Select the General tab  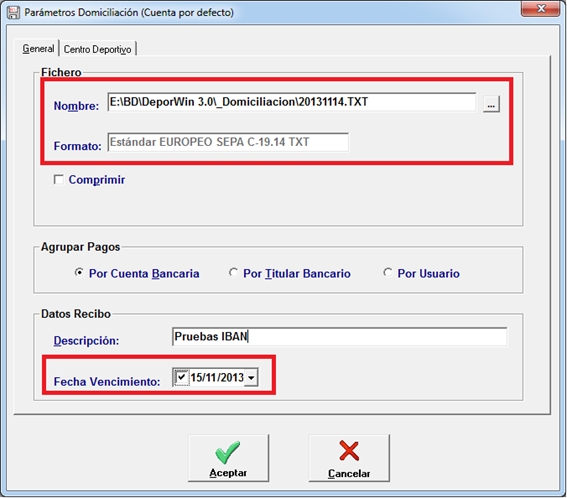click(x=38, y=48)
